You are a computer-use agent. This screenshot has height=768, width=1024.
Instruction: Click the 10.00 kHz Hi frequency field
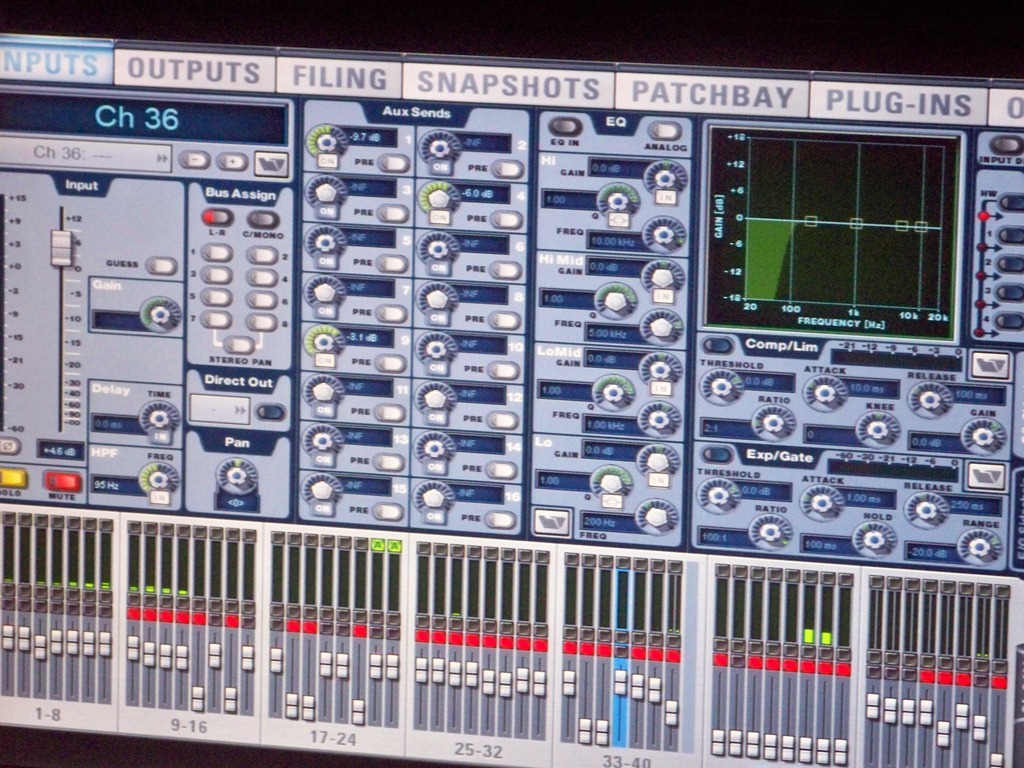coord(616,241)
